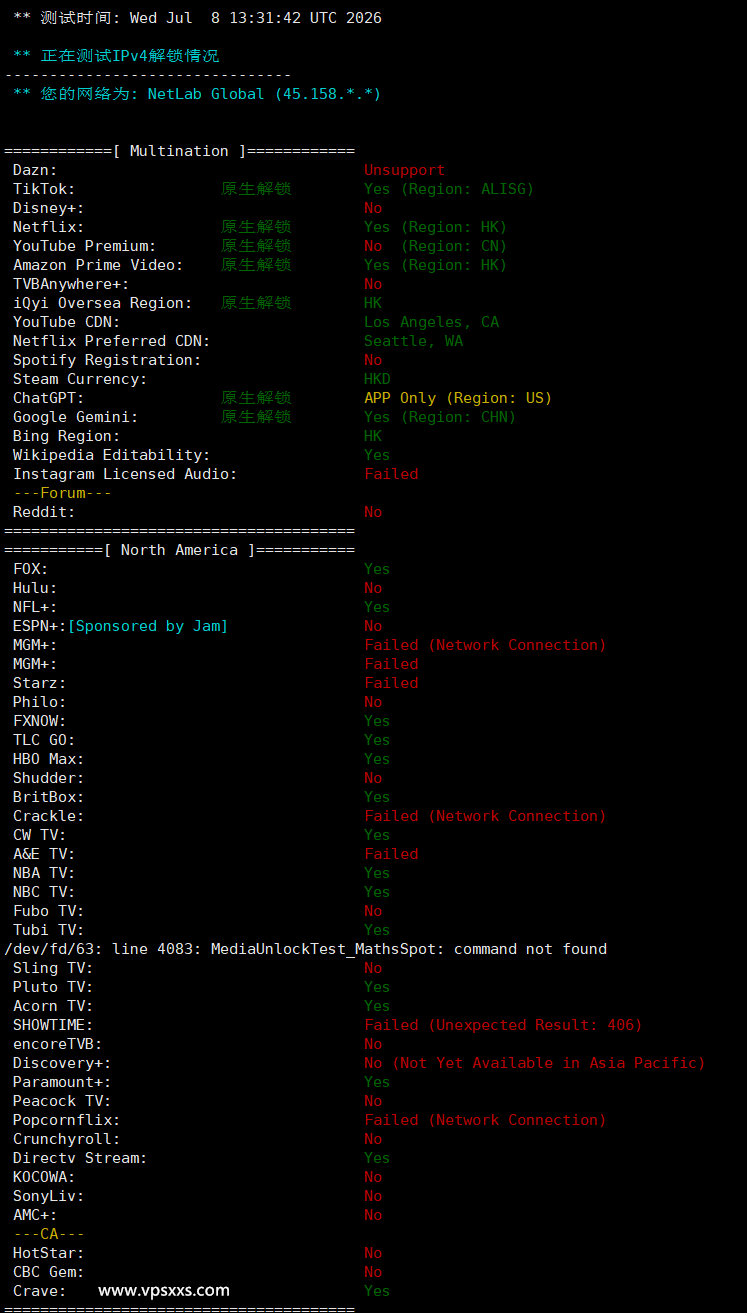747x1313 pixels.
Task: Select the Steam Currency HKD value
Action: click(377, 379)
